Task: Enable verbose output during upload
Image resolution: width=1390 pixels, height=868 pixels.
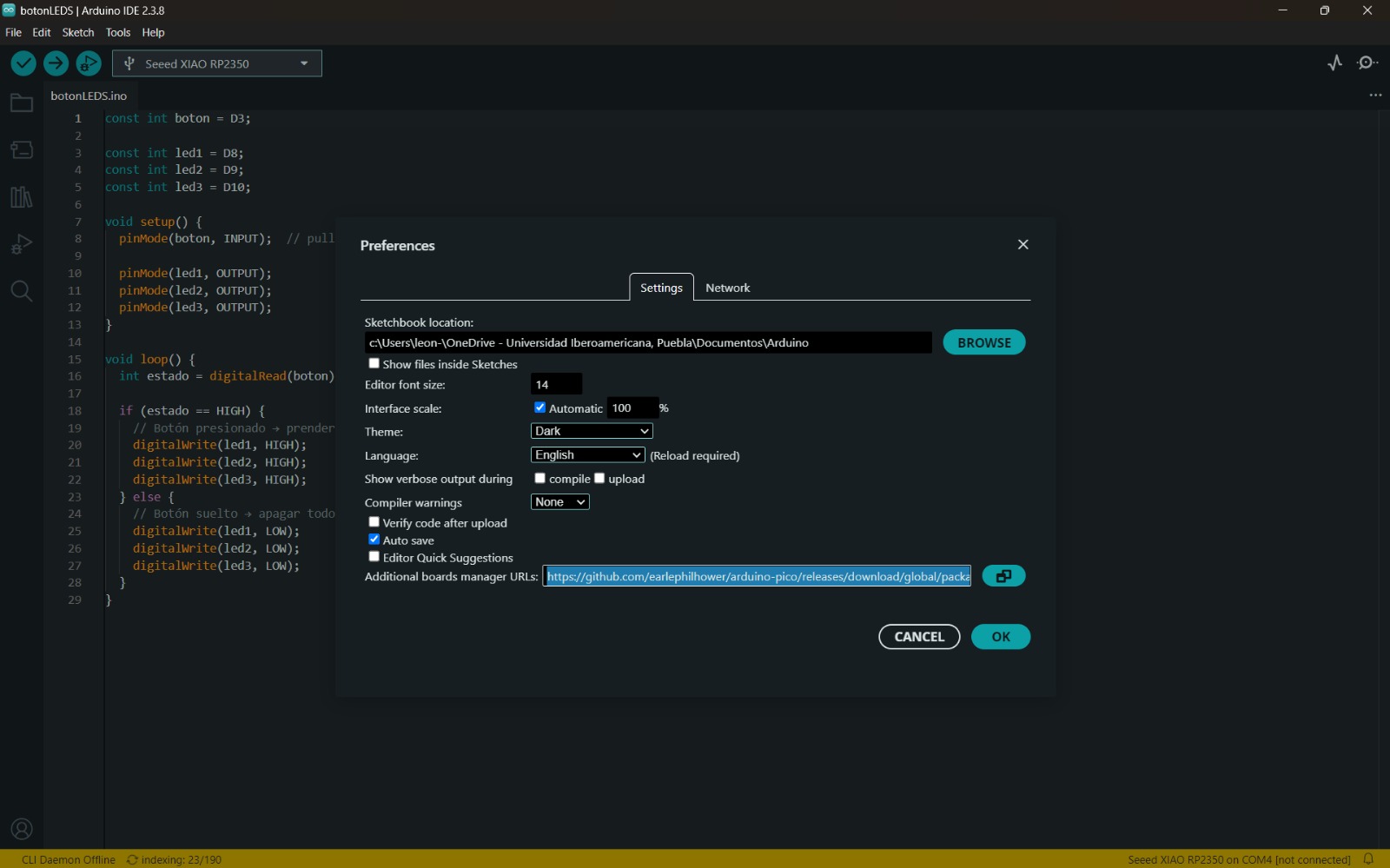Action: click(599, 478)
